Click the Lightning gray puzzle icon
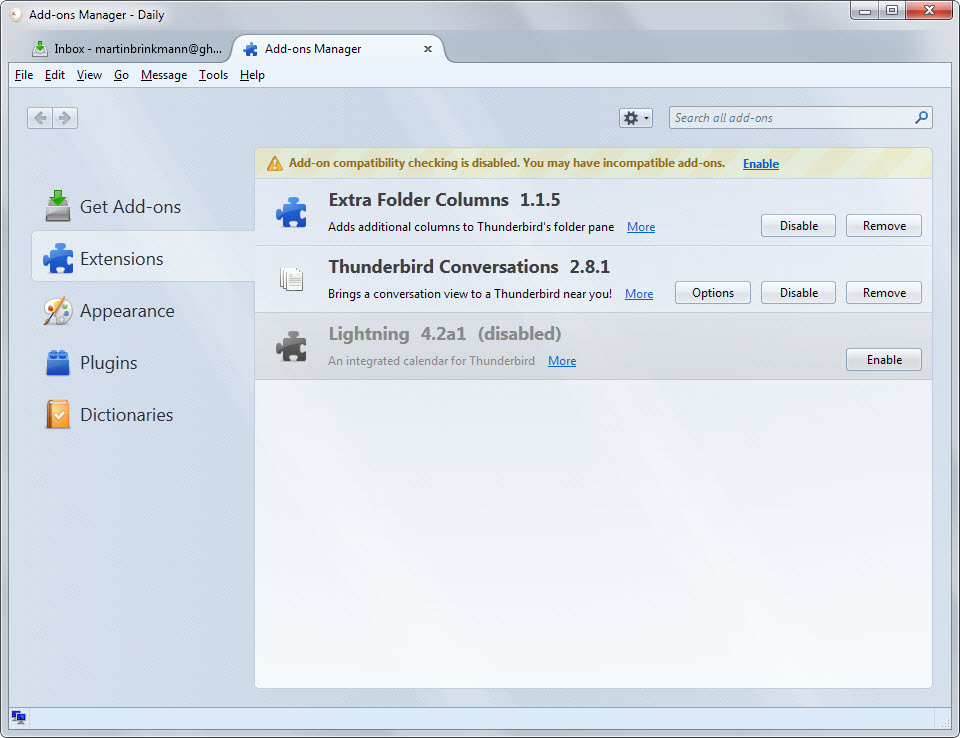The image size is (960, 738). (291, 347)
